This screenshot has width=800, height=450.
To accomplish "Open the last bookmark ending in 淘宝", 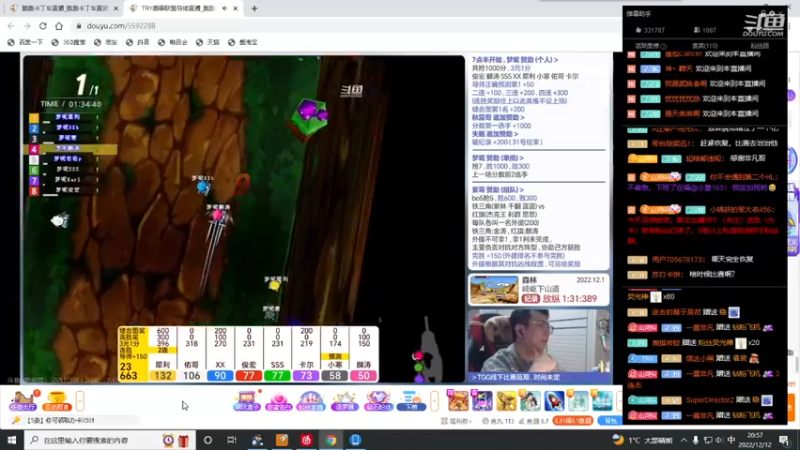I will pos(243,42).
